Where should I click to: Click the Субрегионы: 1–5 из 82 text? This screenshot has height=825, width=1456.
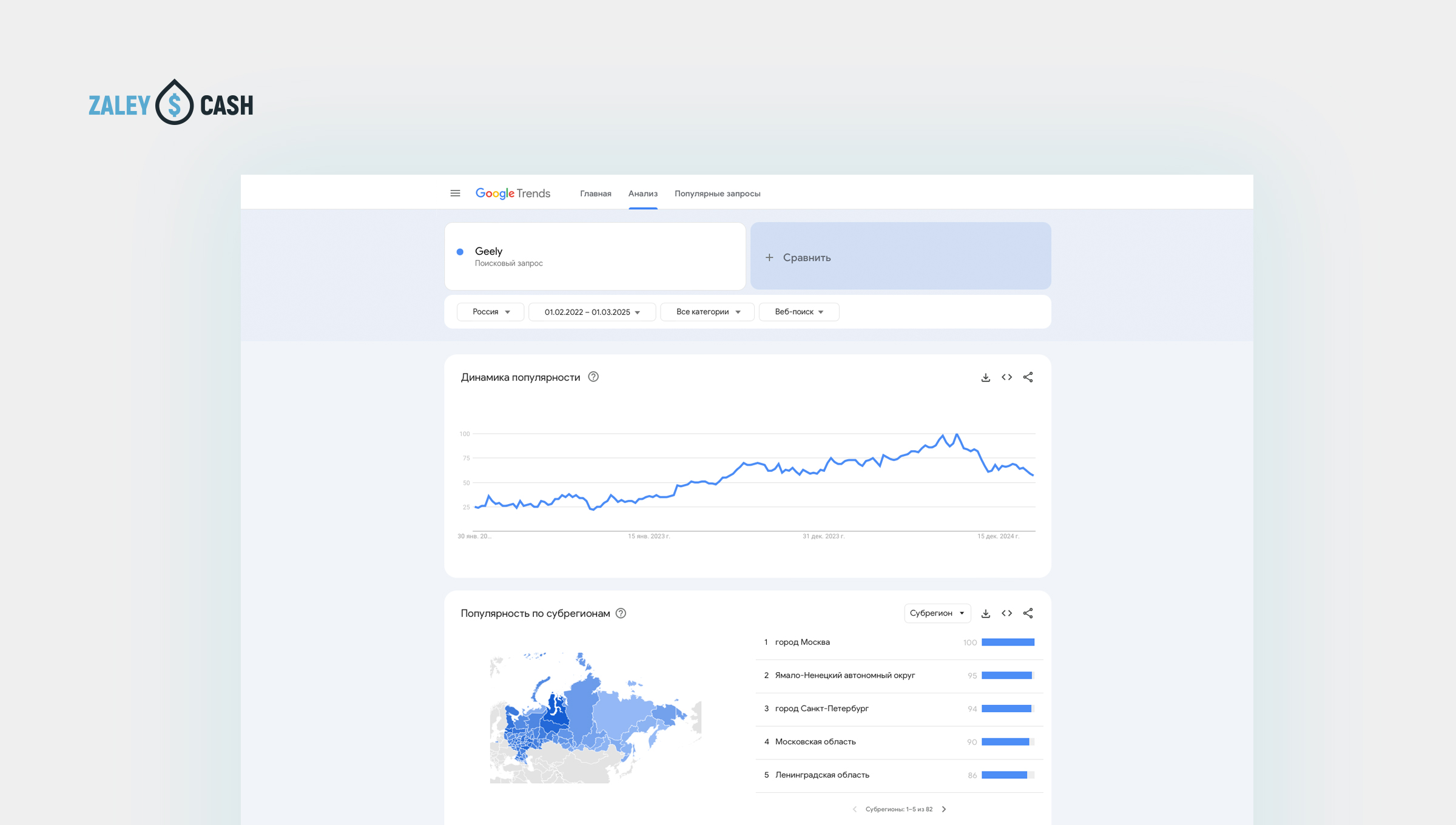tap(898, 809)
